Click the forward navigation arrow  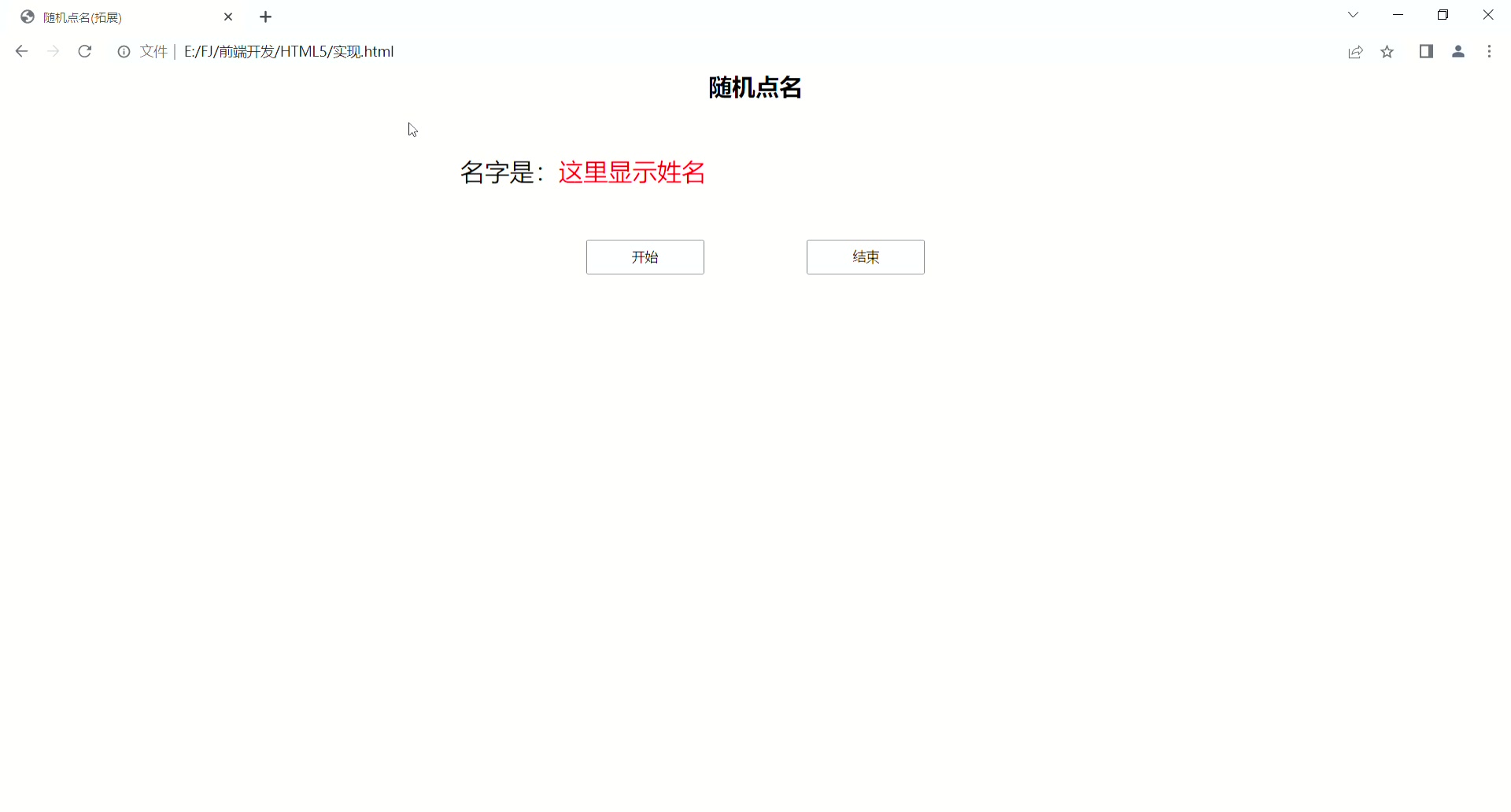pos(54,52)
